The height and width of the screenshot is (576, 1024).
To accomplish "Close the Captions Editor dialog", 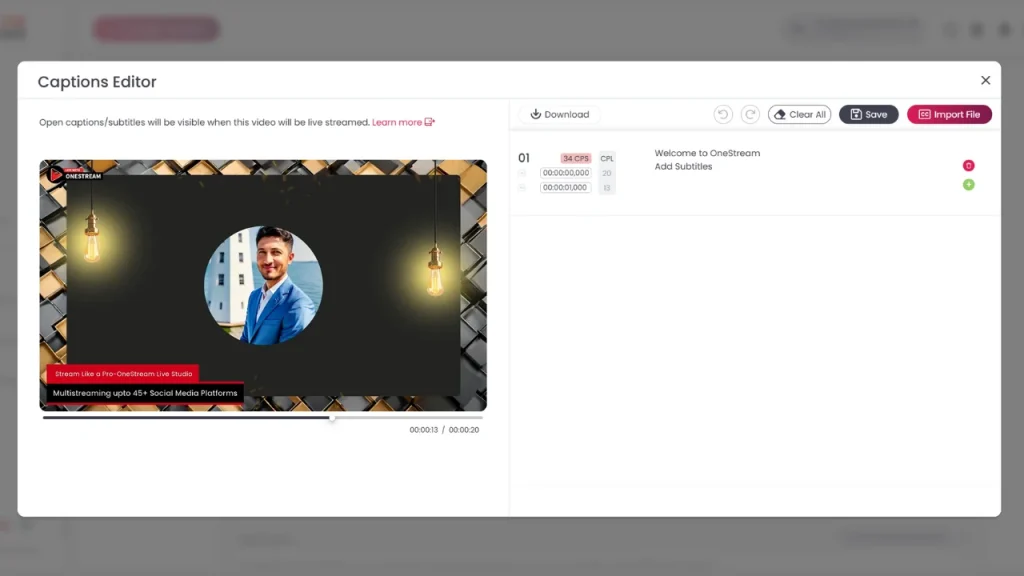I will coord(985,80).
